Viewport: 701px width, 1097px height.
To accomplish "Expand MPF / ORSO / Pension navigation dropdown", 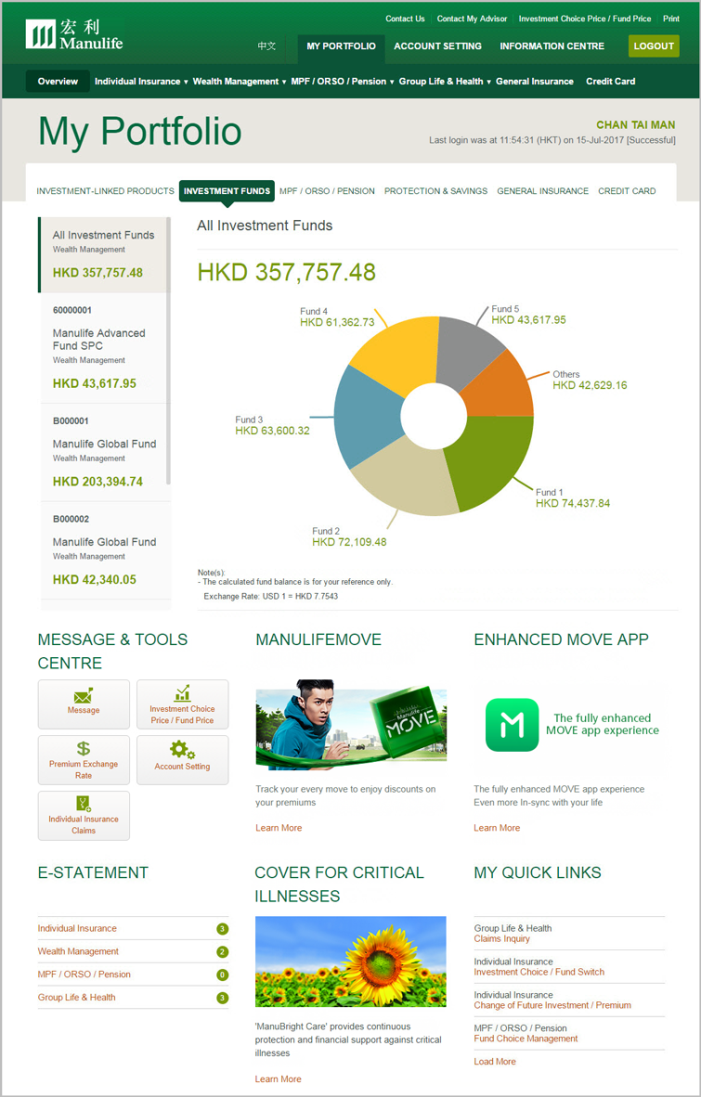I will click(343, 81).
